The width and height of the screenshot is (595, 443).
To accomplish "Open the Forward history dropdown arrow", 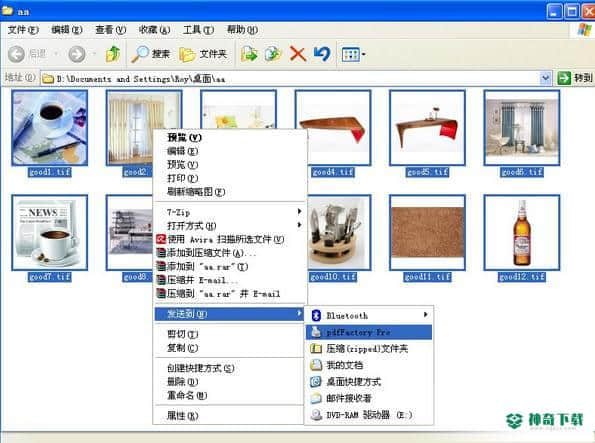I will (94, 54).
